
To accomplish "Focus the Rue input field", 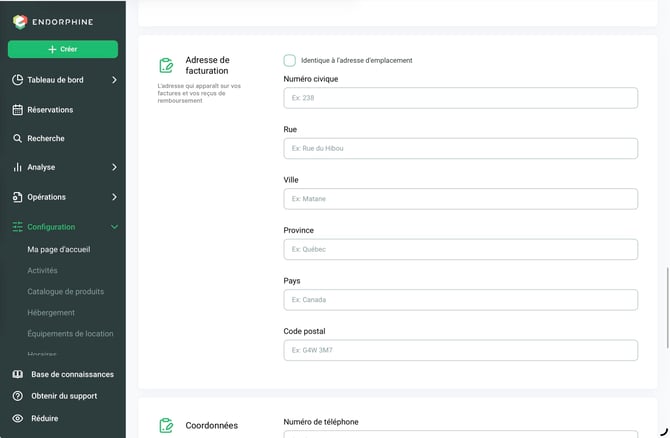I will (x=461, y=148).
